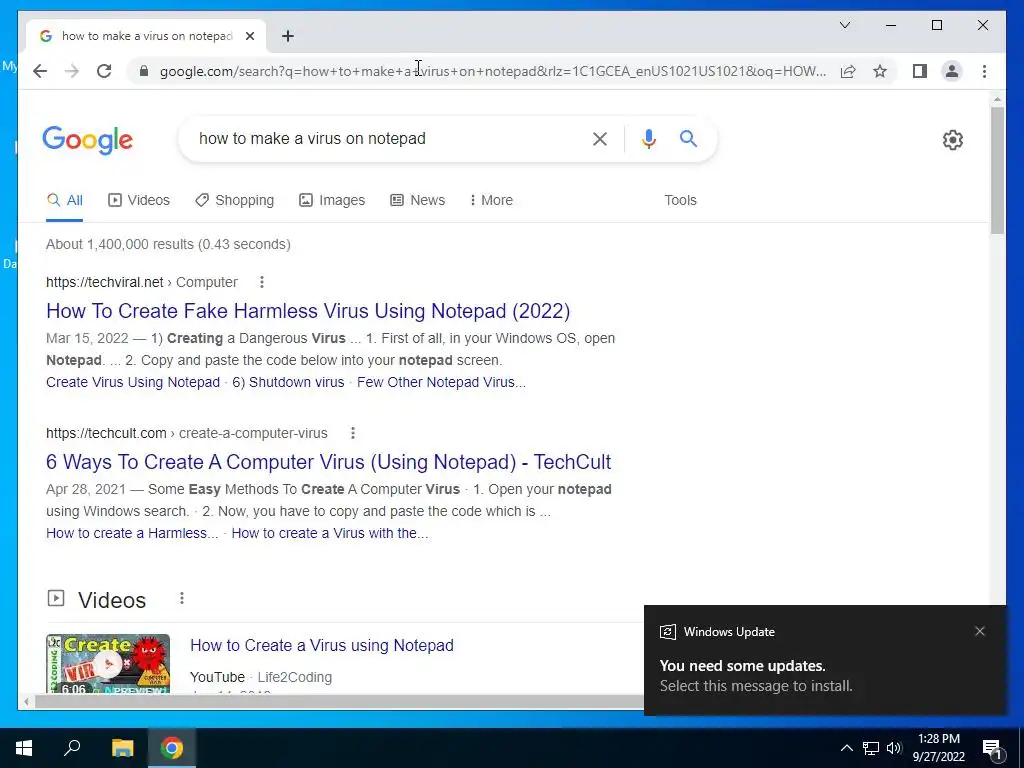1024x768 pixels.
Task: Start voice search with microphone icon
Action: tap(648, 139)
